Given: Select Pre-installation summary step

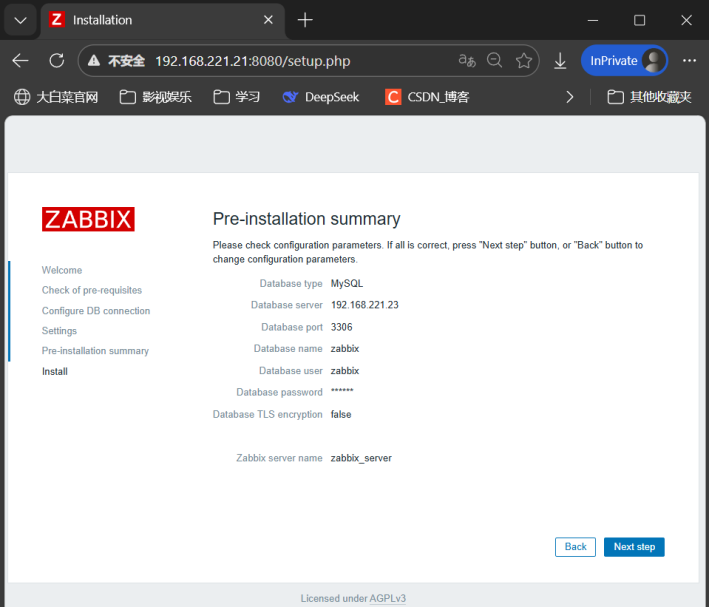Looking at the screenshot, I should 95,351.
